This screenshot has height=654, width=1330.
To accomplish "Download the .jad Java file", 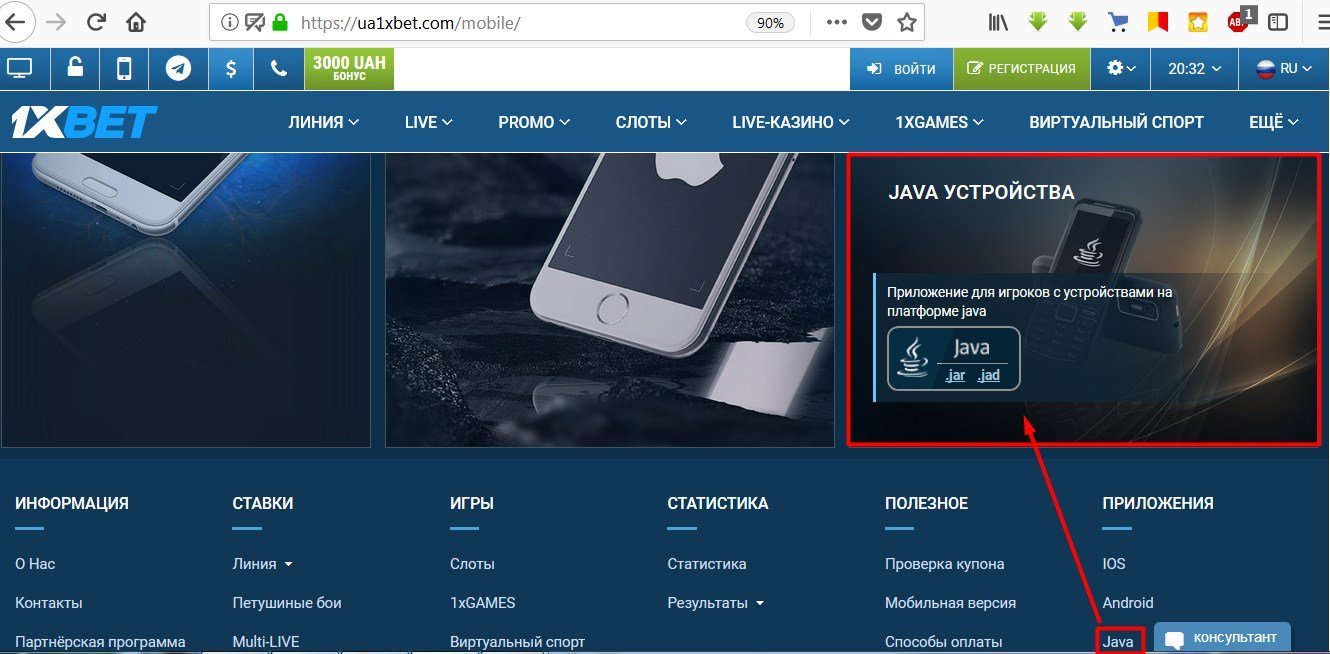I will click(988, 376).
